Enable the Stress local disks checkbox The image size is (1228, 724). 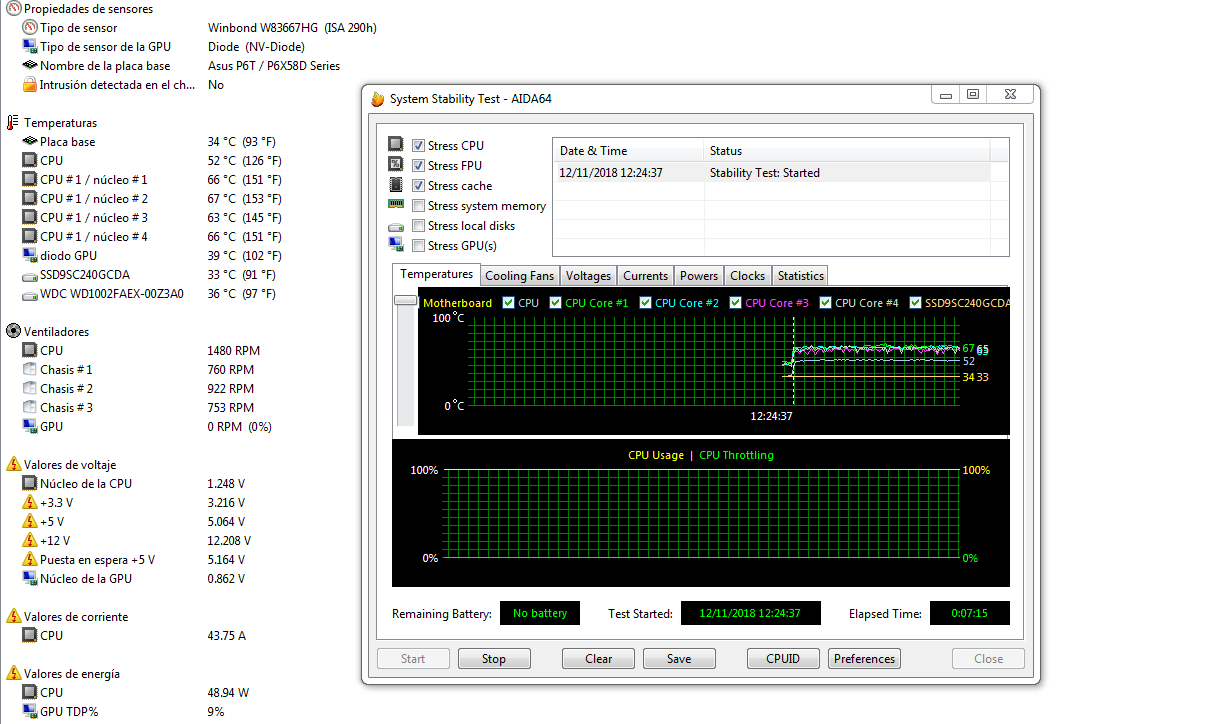click(x=418, y=226)
